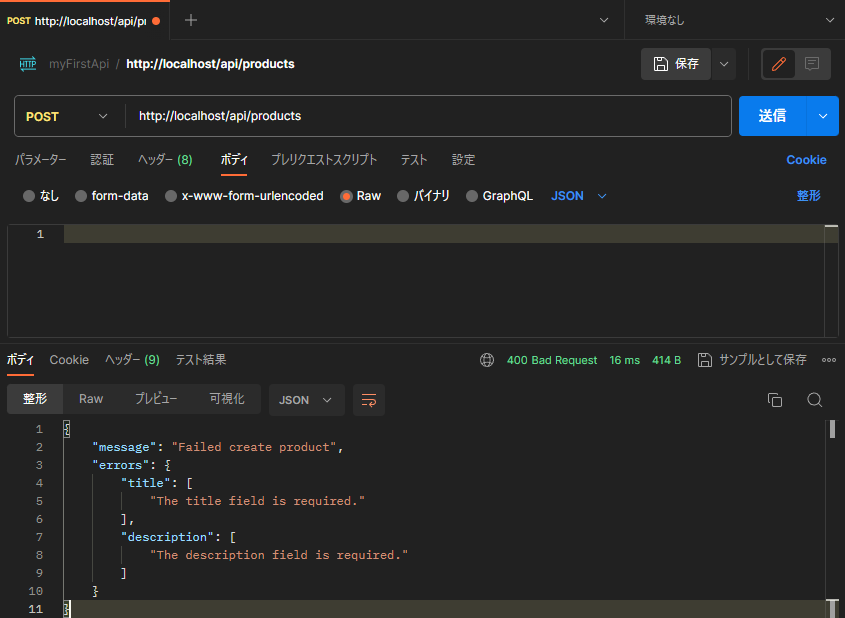The image size is (845, 618).
Task: Toggle response line wrap icon
Action: [x=369, y=400]
